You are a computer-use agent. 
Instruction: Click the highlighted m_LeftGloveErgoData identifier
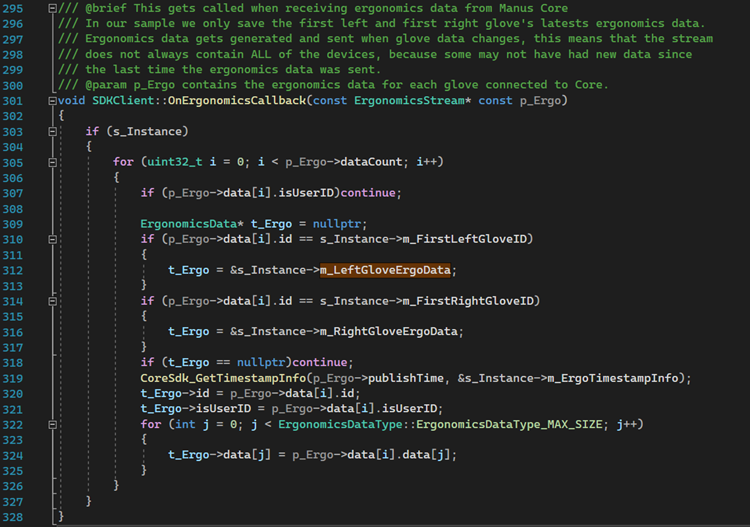point(385,270)
